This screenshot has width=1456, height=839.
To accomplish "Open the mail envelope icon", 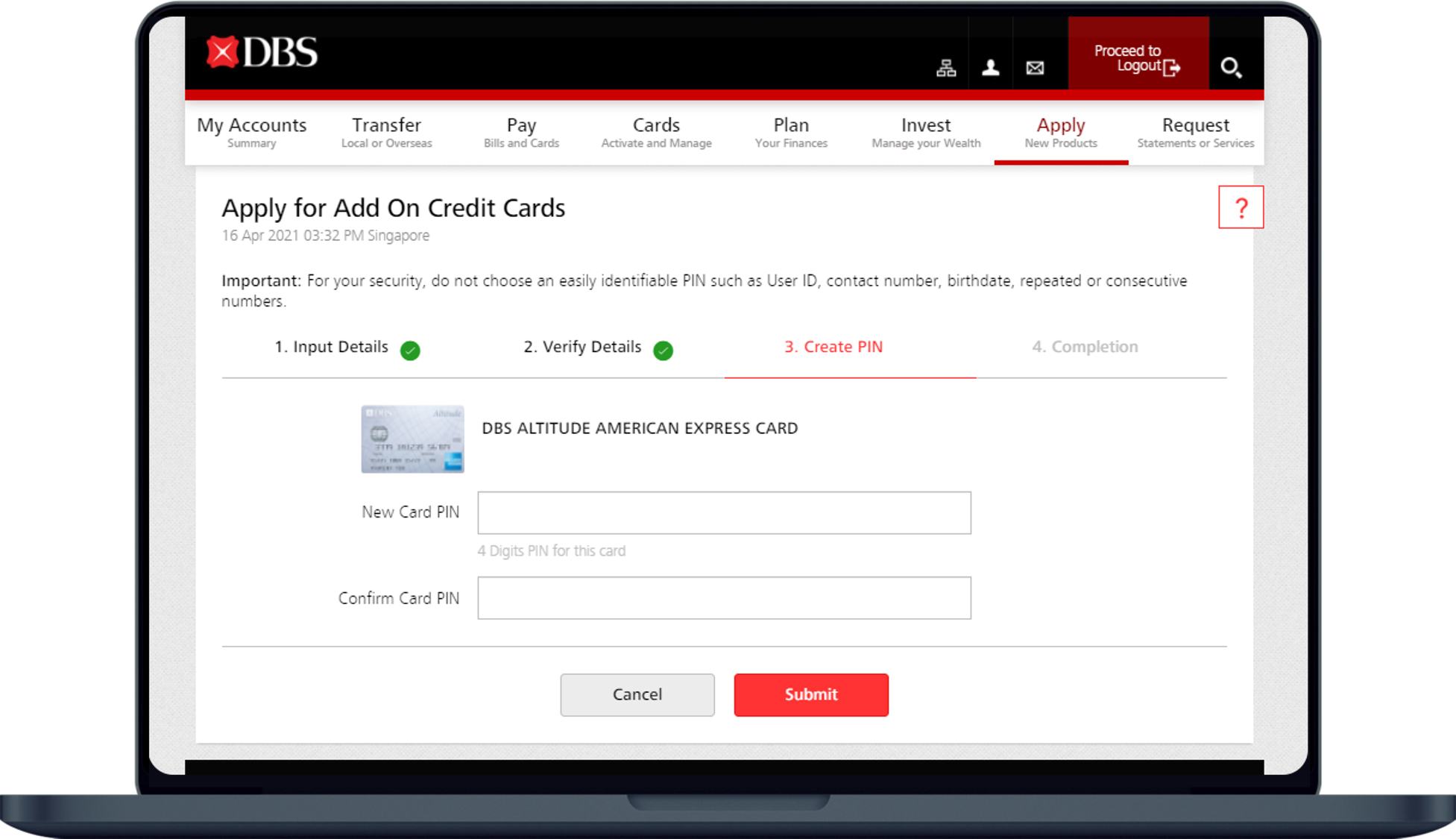I will coord(1035,68).
